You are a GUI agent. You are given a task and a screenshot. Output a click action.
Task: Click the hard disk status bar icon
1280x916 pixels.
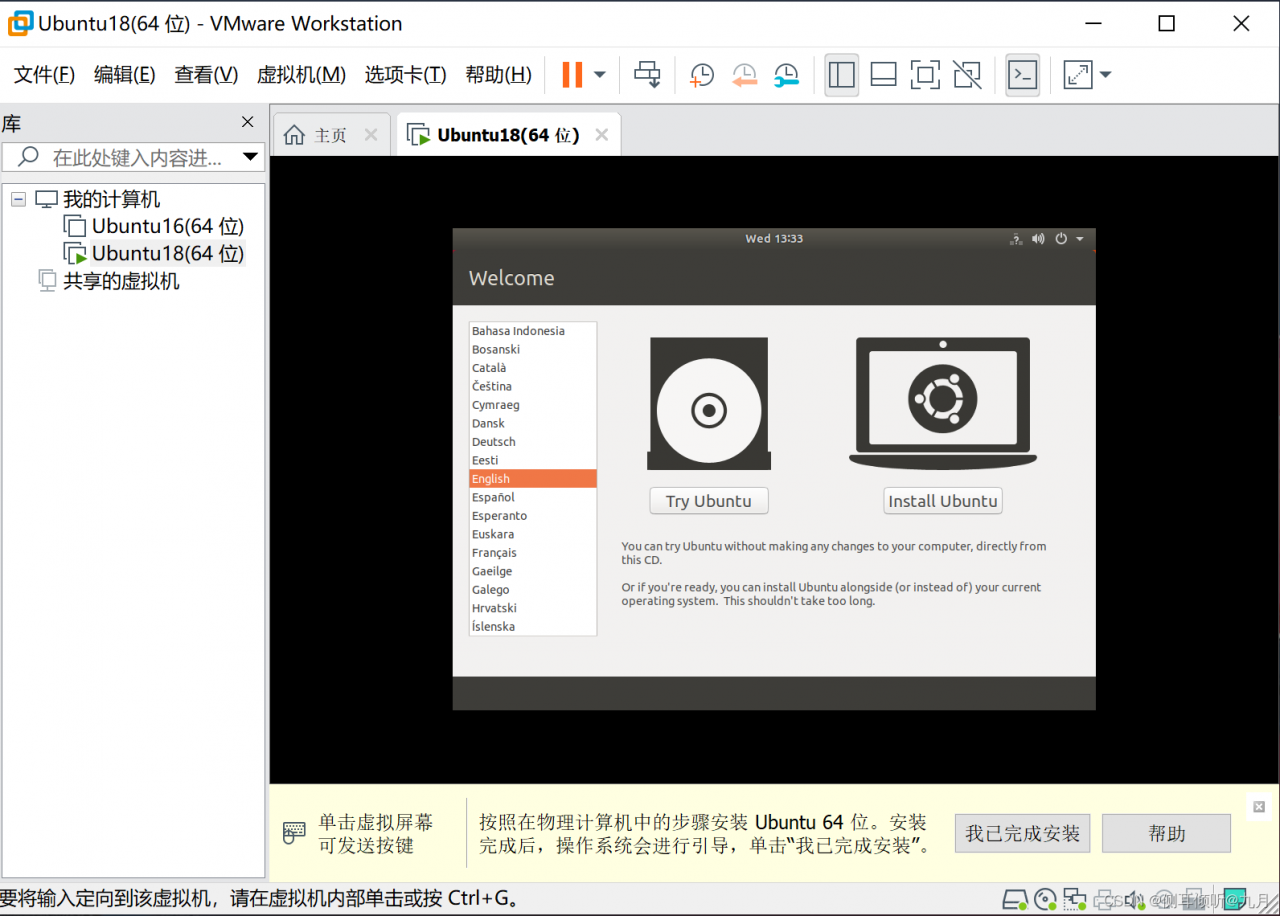point(1015,899)
